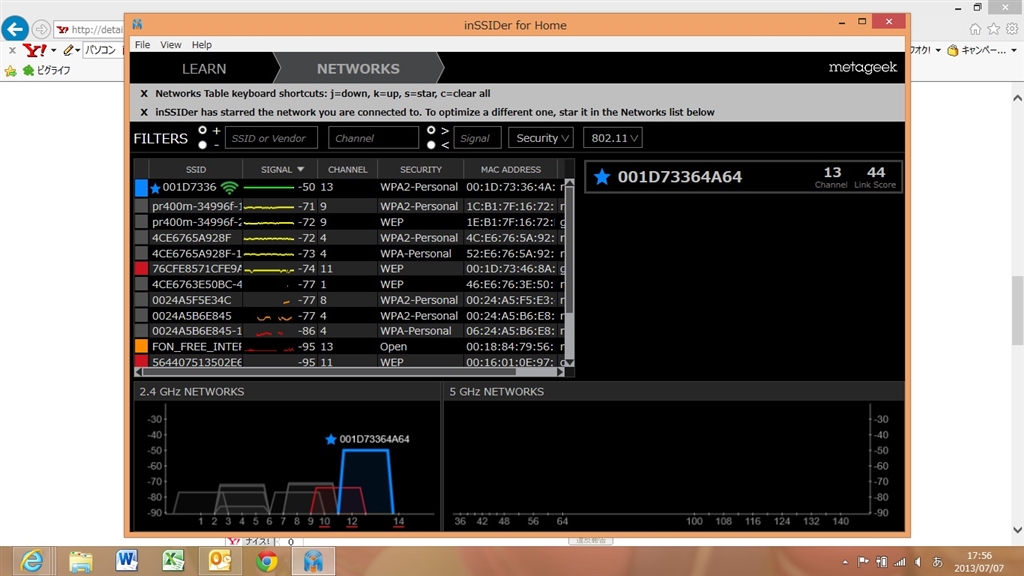Toggle the Japanese IME あ indicator
This screenshot has width=1024, height=576.
point(936,561)
